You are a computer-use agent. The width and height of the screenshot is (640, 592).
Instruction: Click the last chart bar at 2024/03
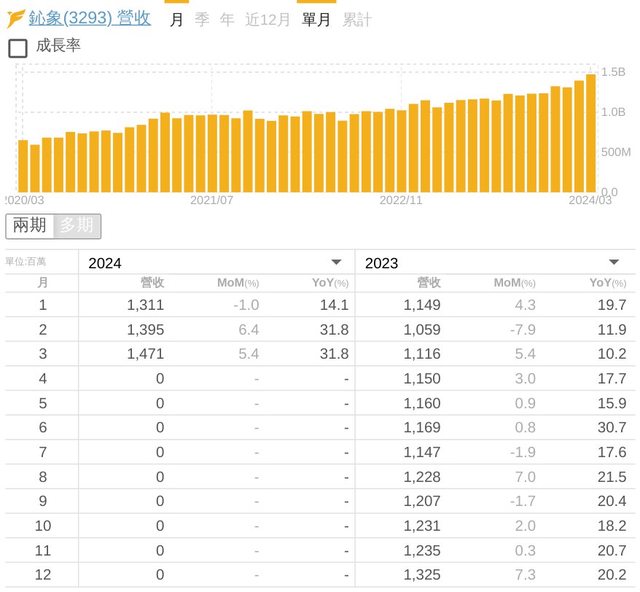click(590, 133)
